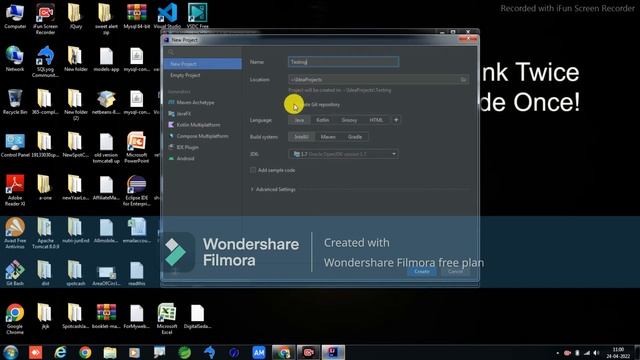Select Gradle build system
640x360 pixels.
tap(355, 137)
